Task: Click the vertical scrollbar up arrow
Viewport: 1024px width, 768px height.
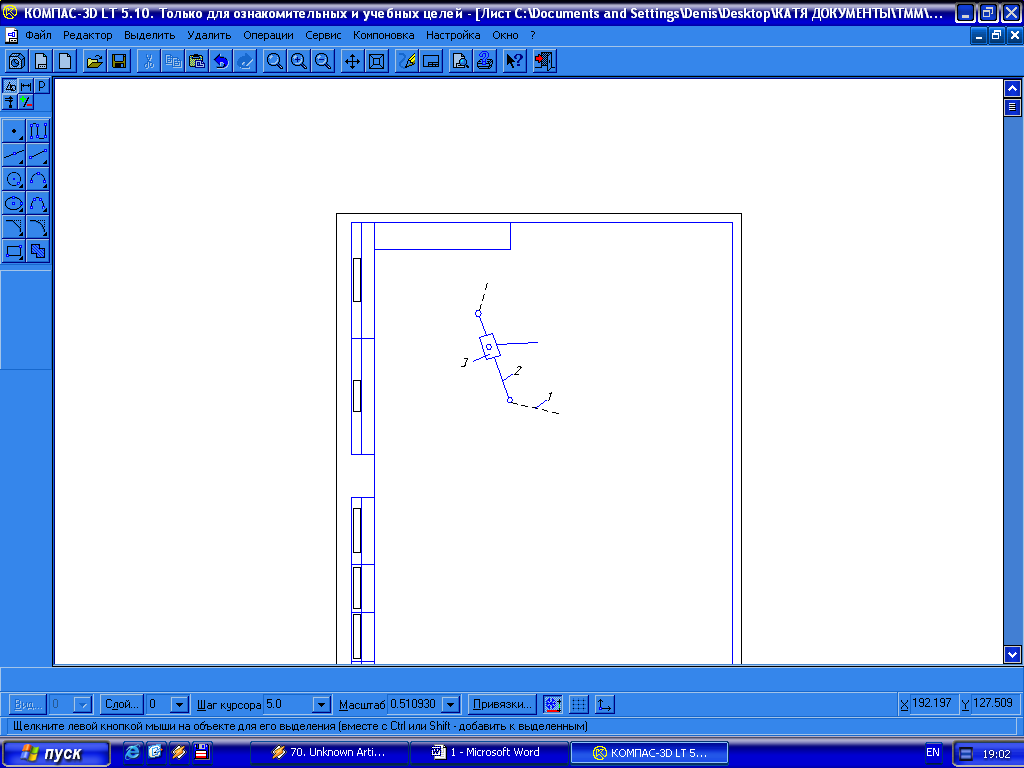Action: pyautogui.click(x=1012, y=88)
